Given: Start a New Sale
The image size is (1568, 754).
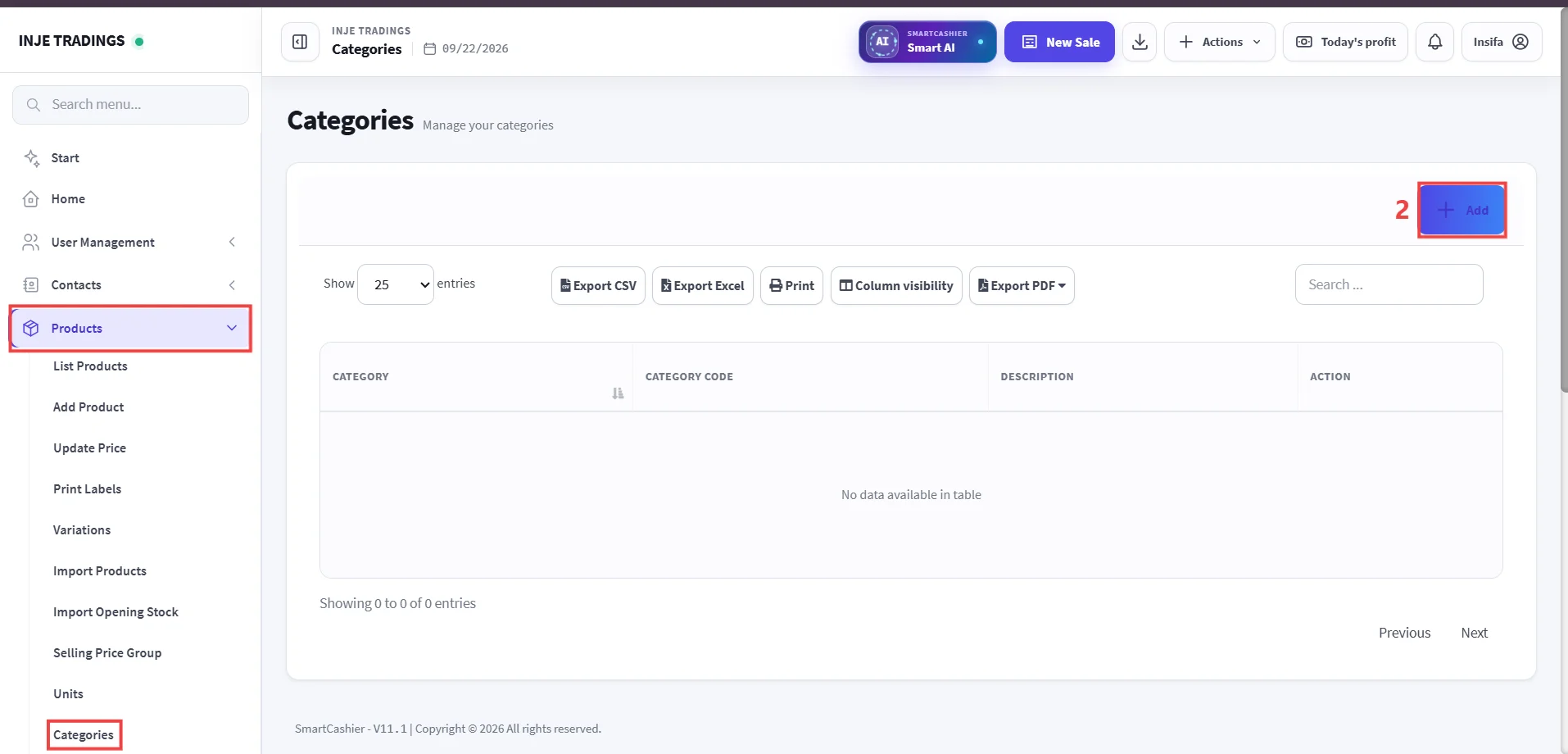Looking at the screenshot, I should [x=1059, y=42].
